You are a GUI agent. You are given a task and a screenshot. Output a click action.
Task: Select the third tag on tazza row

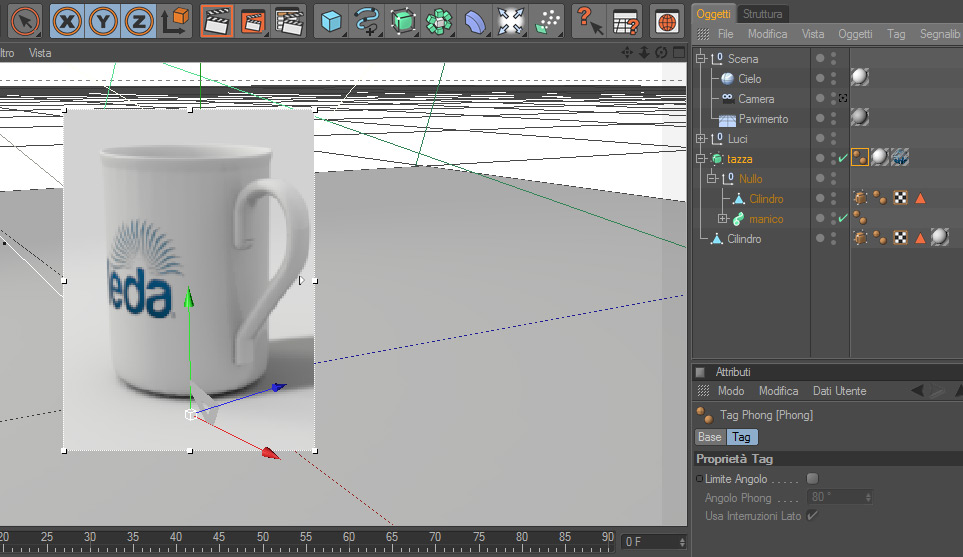coord(900,157)
